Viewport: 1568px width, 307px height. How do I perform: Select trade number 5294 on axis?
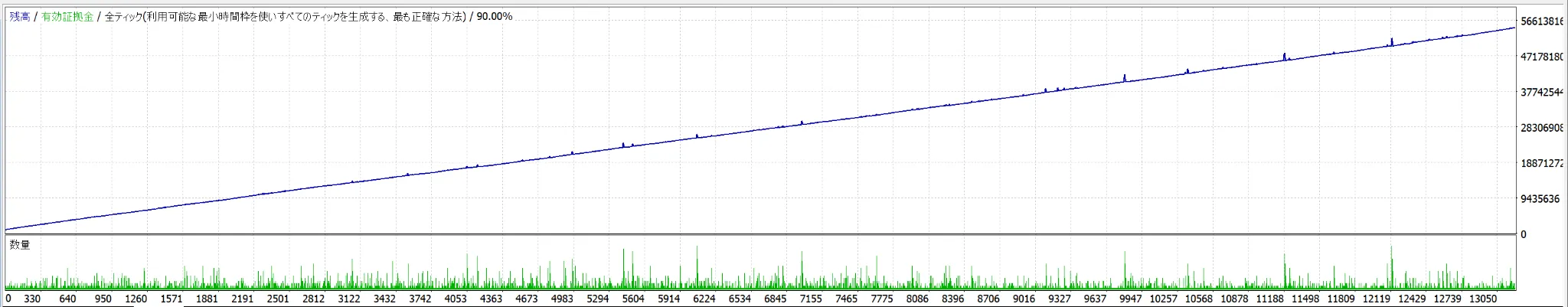click(x=597, y=299)
